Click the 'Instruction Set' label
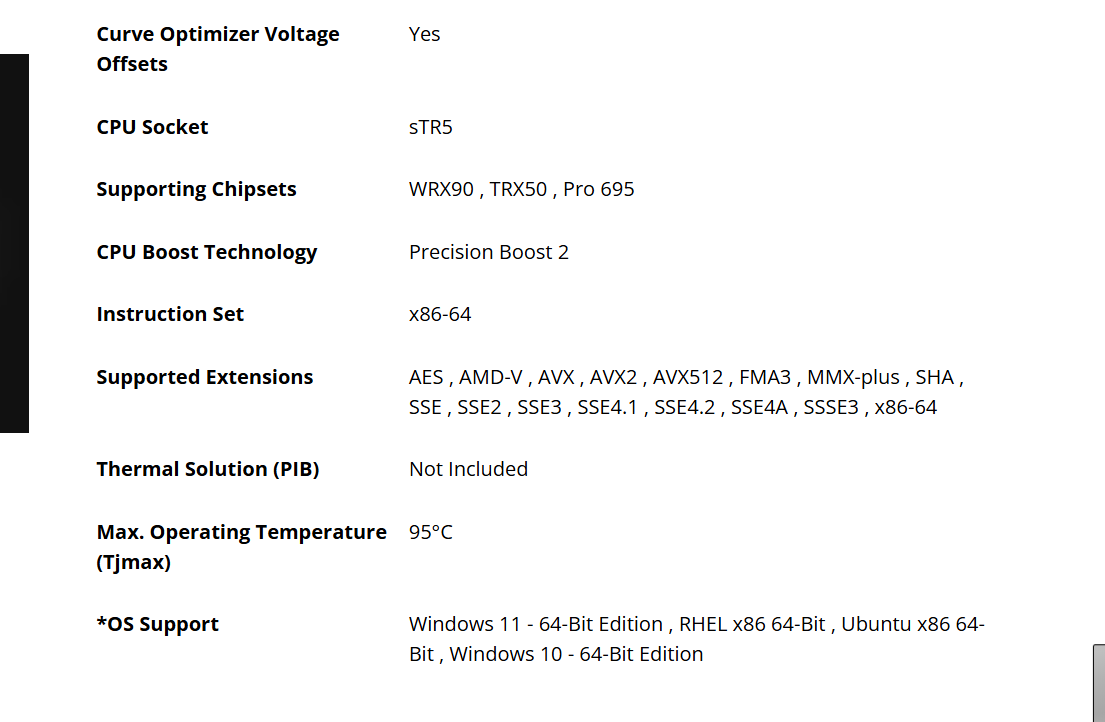1105x722 pixels. pyautogui.click(x=170, y=314)
